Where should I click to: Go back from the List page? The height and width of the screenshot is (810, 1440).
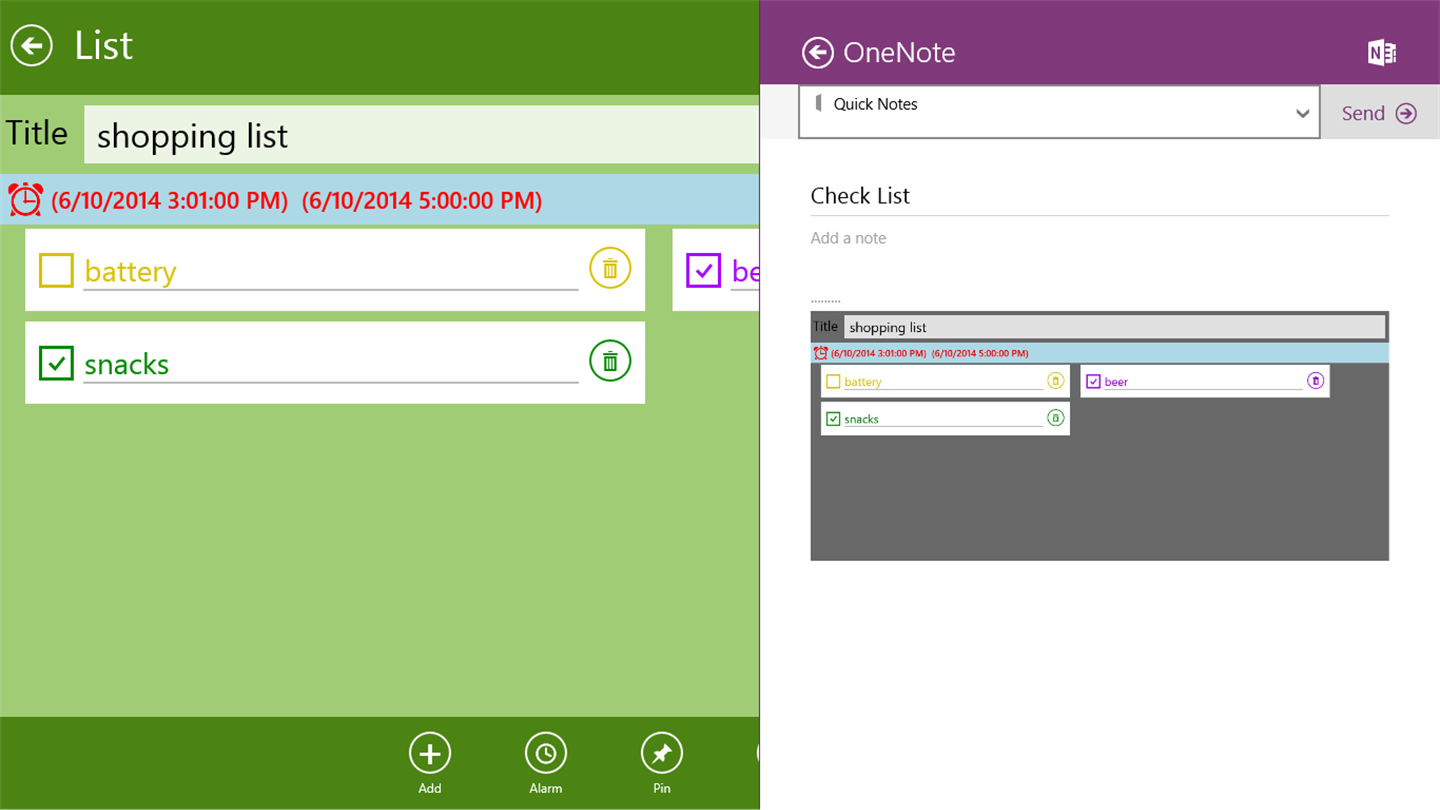click(32, 45)
